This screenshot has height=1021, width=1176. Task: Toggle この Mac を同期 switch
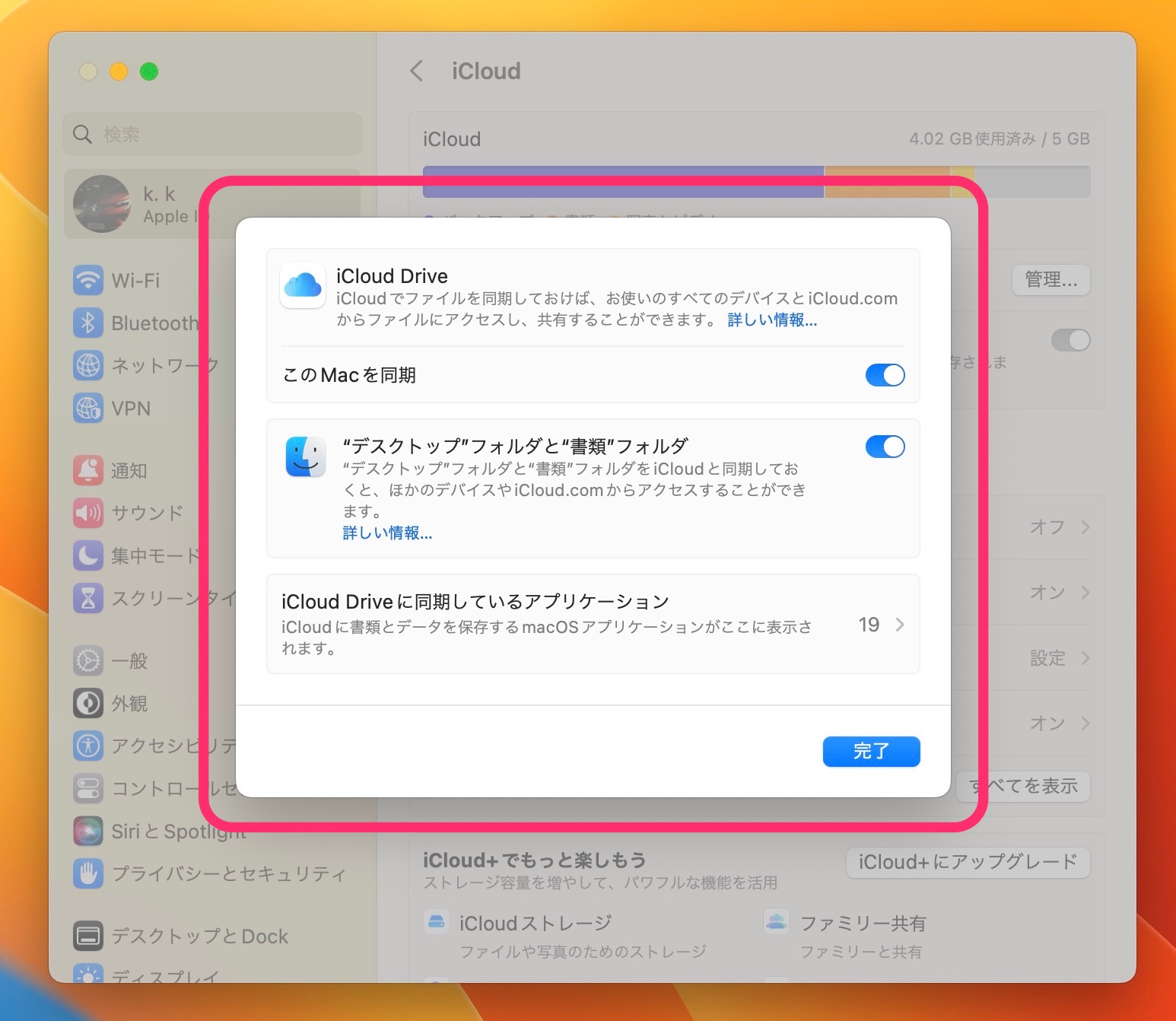885,375
